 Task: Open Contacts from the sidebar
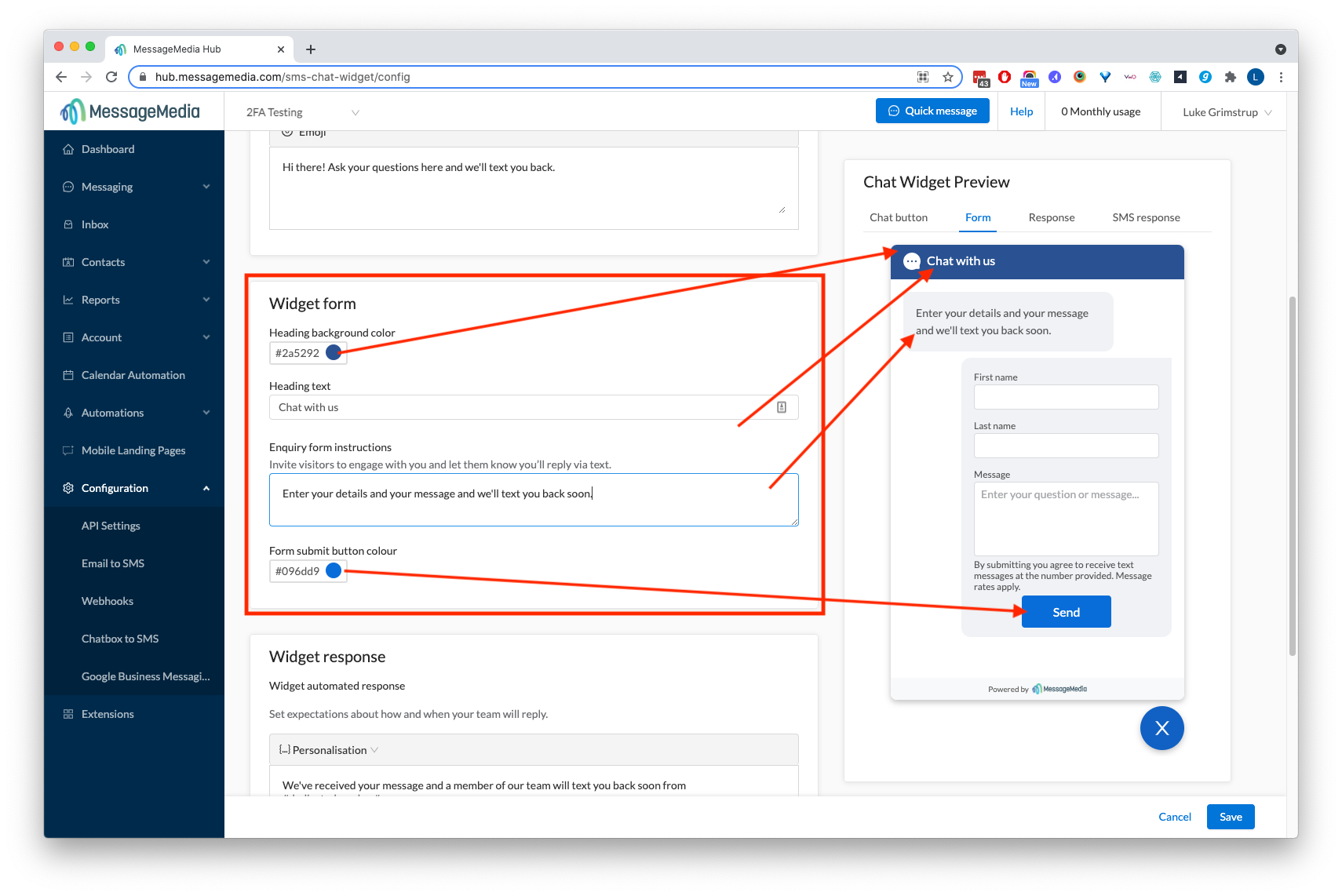pos(103,262)
